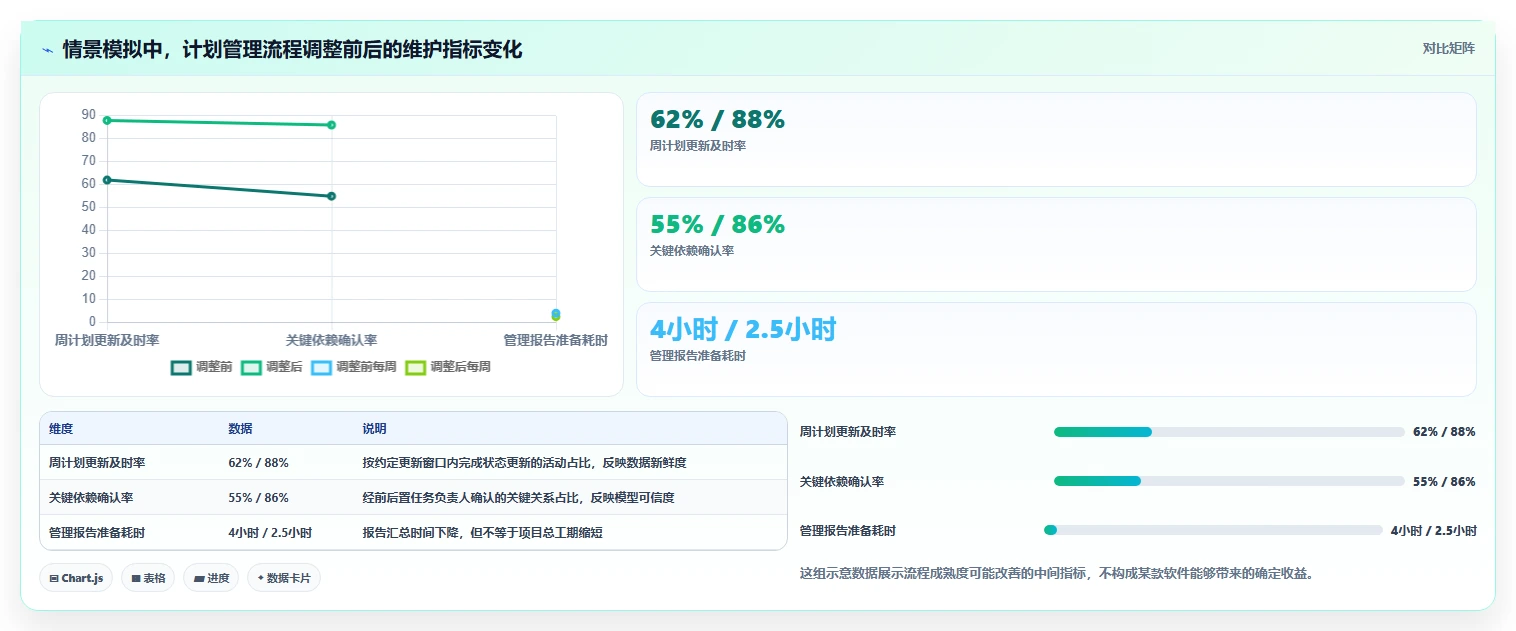Click the 55% / 86% progress bar value
The height and width of the screenshot is (631, 1516).
coord(1444,481)
